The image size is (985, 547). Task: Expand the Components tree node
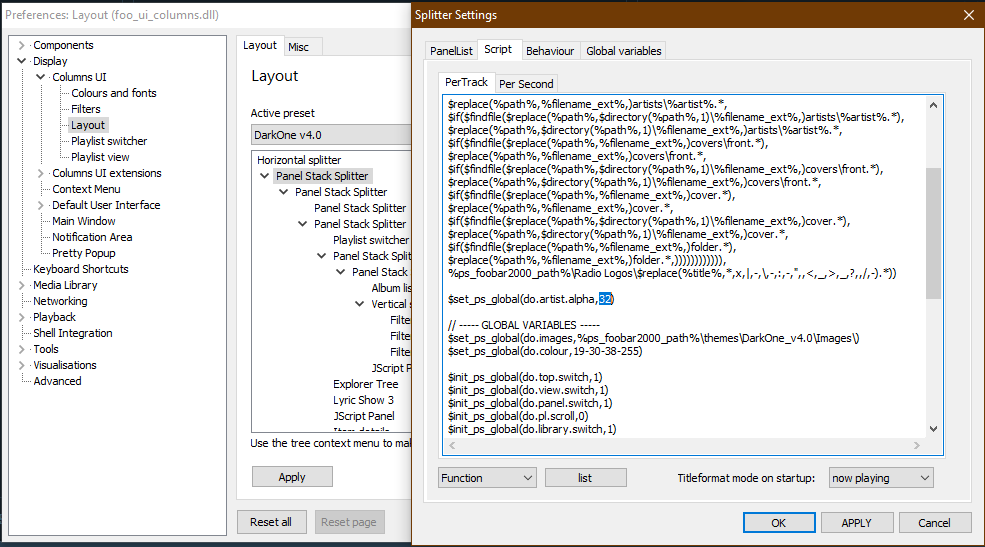(23, 45)
